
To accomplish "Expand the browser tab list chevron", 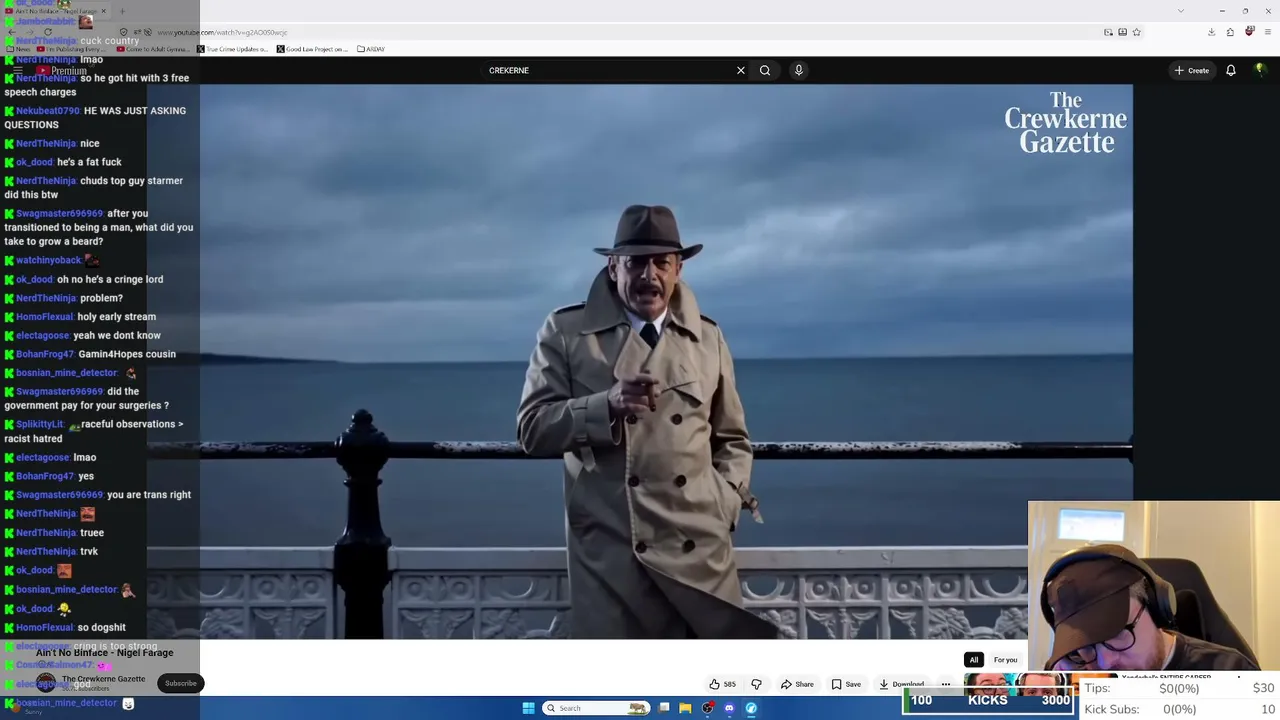I will 1180,11.
